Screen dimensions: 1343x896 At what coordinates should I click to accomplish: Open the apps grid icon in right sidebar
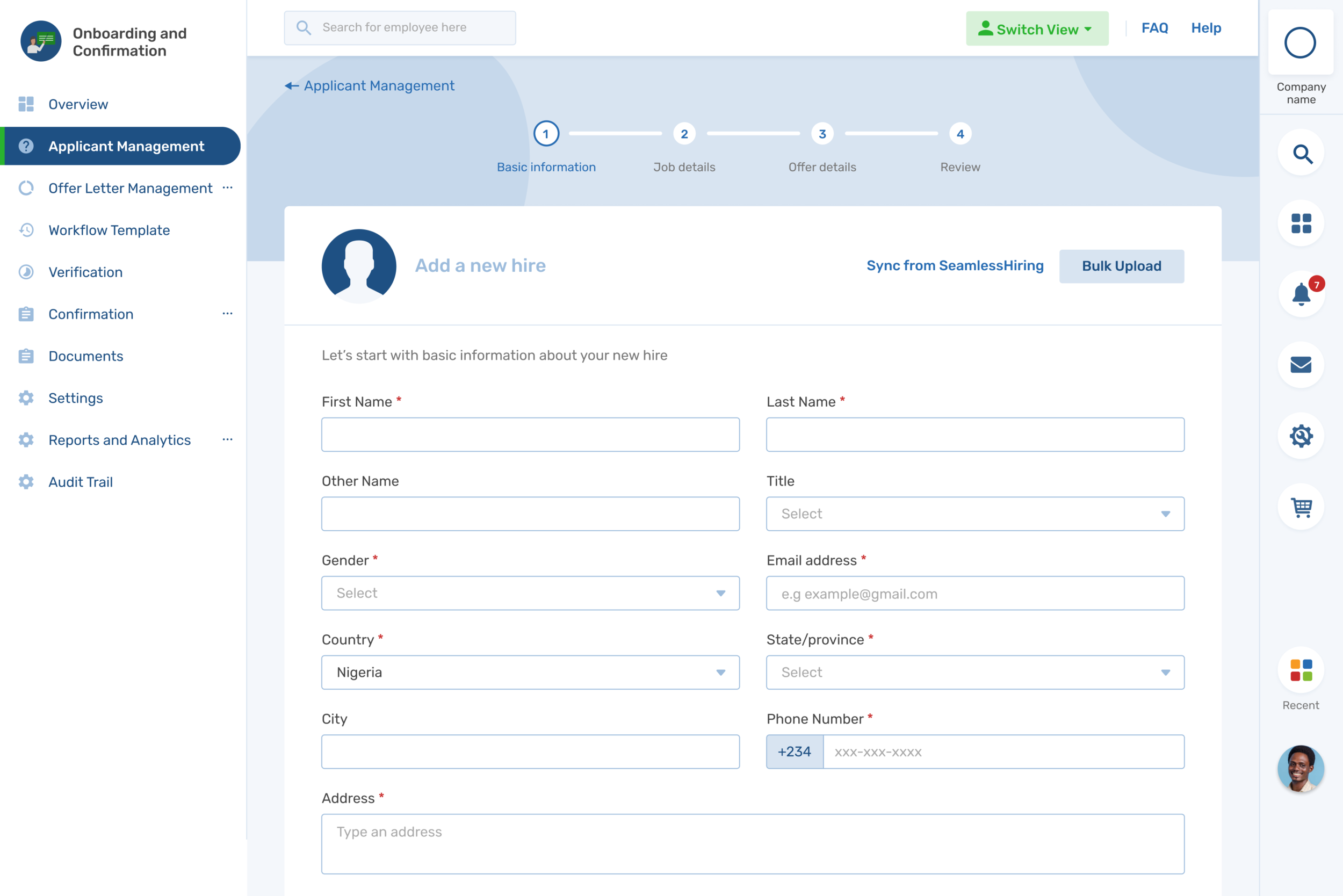click(1301, 223)
